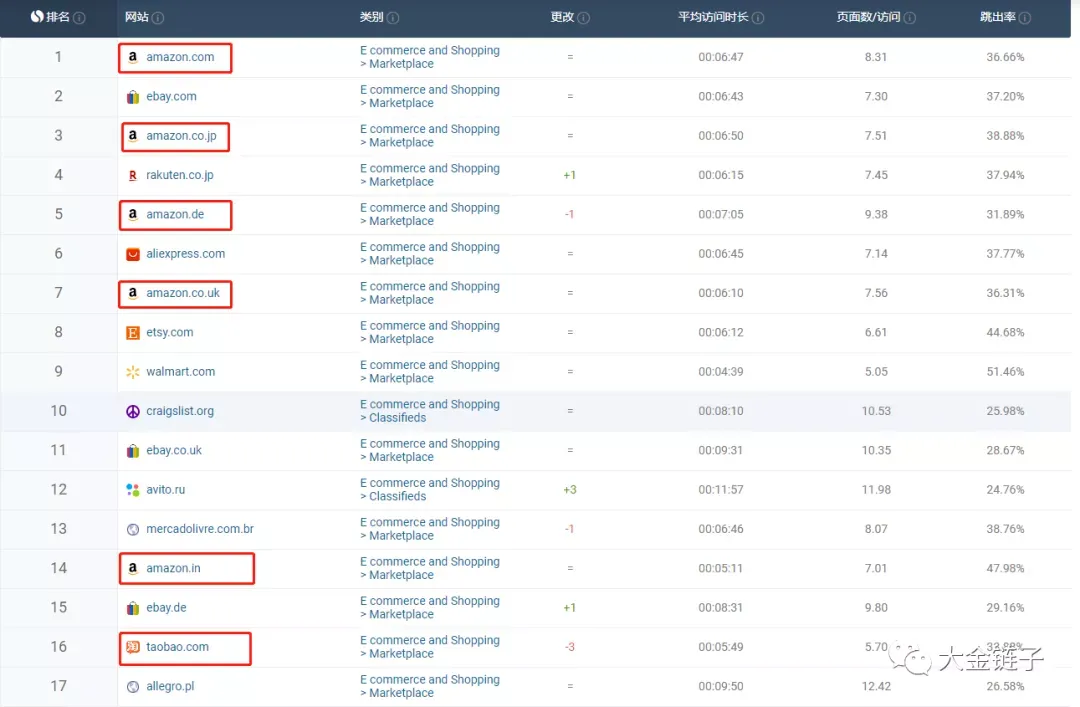Viewport: 1080px width, 707px height.
Task: Open the avito.ru website link
Action: coord(165,489)
